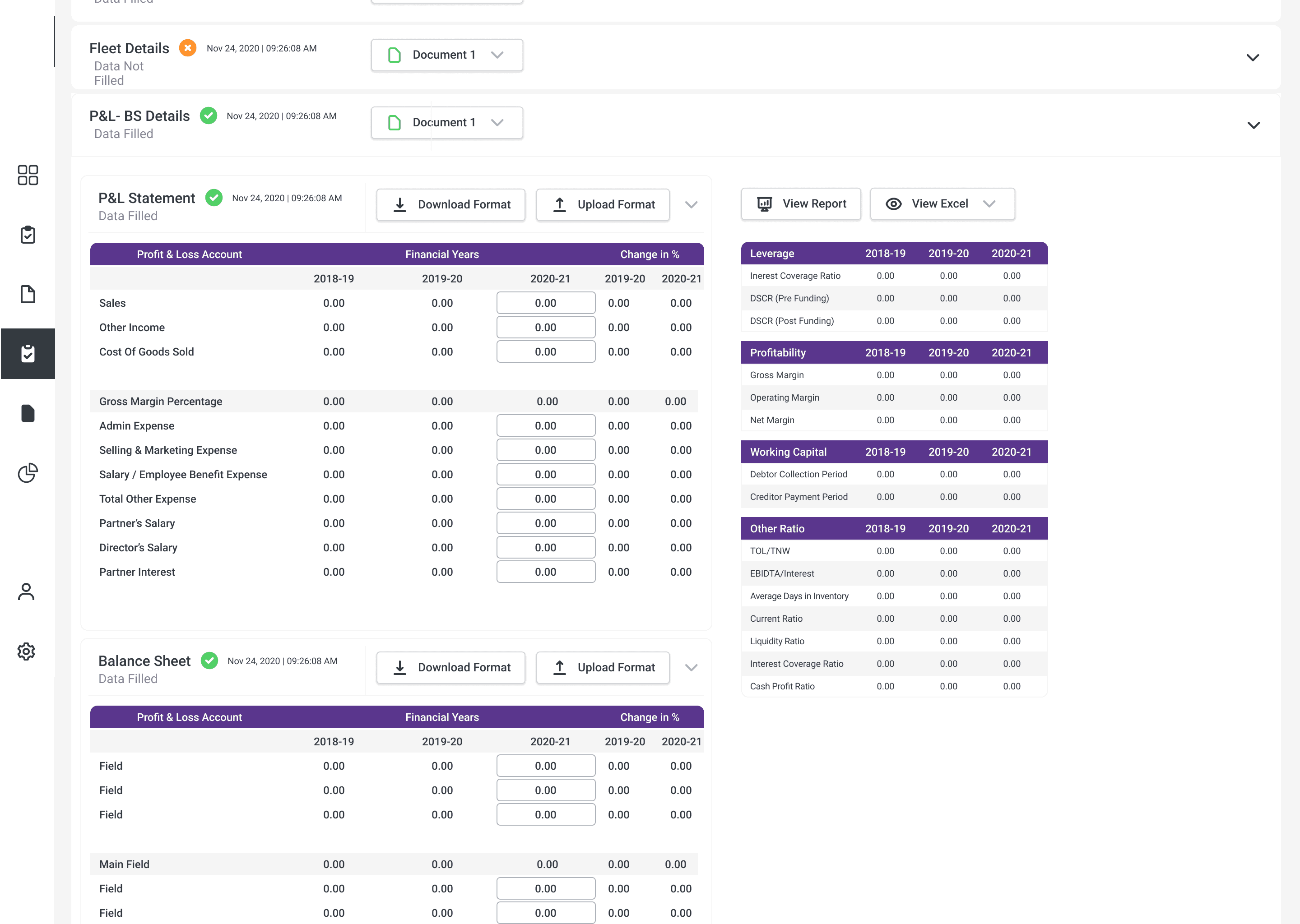This screenshot has width=1300, height=924.
Task: Collapse the P&L Statement panel chevron
Action: coord(691,205)
